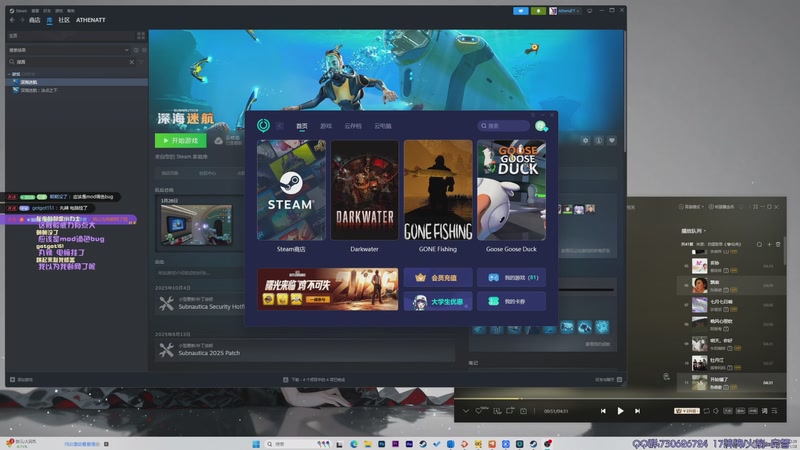Open the screenshot thumbnail dated 1月26日
The height and width of the screenshot is (450, 800).
click(x=196, y=225)
